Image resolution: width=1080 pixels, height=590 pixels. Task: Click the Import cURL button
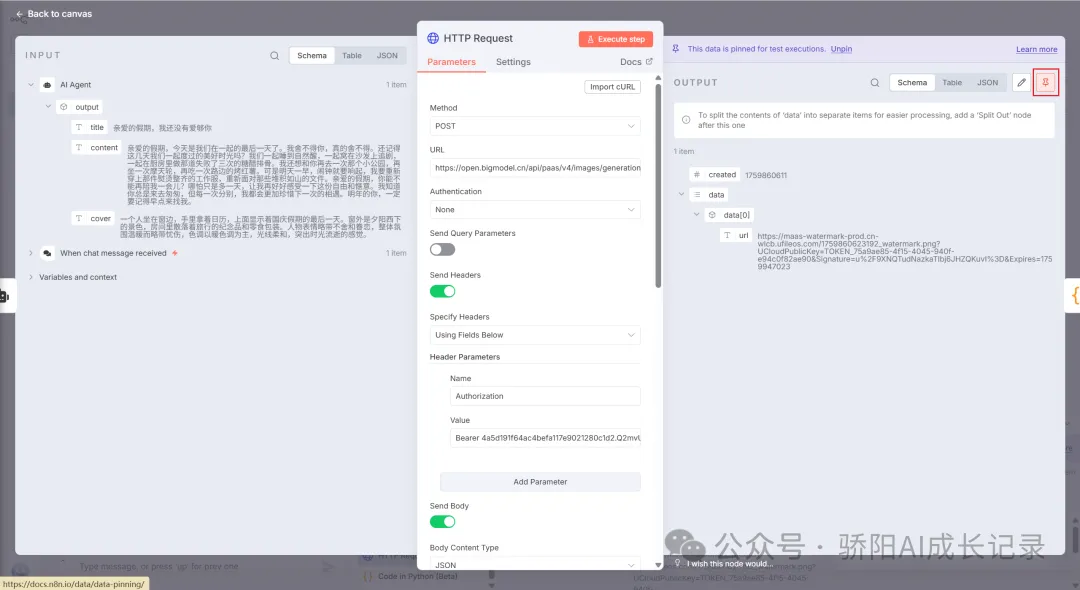tap(612, 87)
